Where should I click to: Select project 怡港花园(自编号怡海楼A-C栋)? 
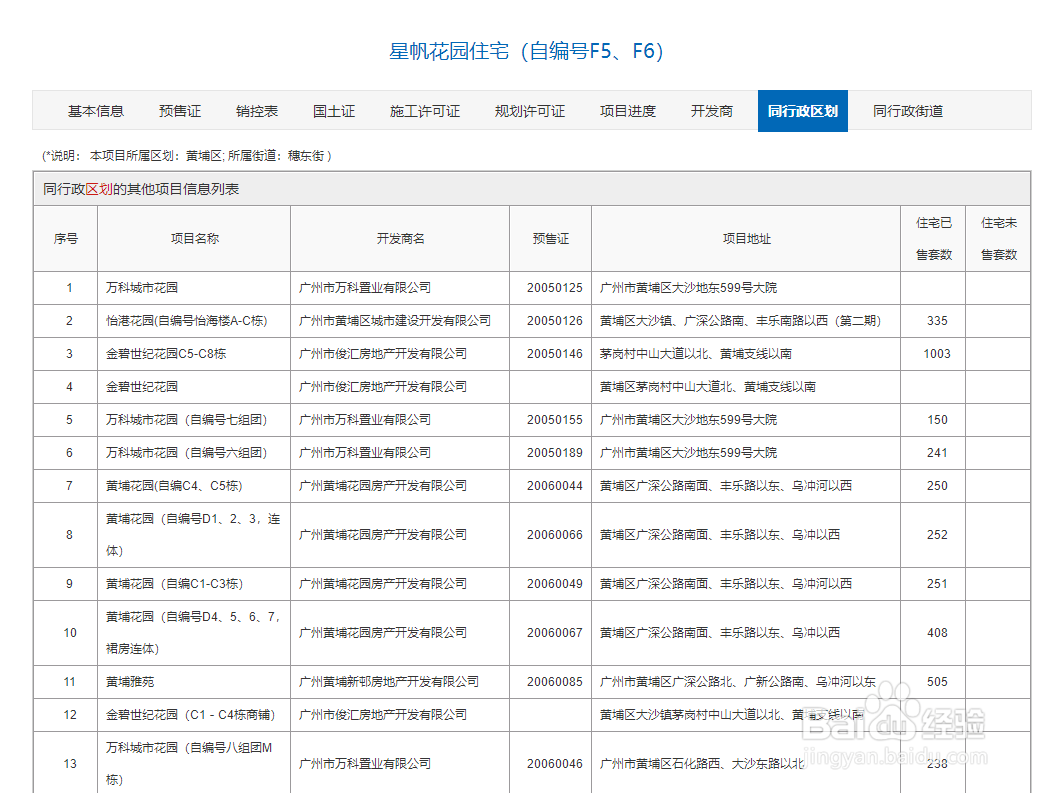click(187, 321)
